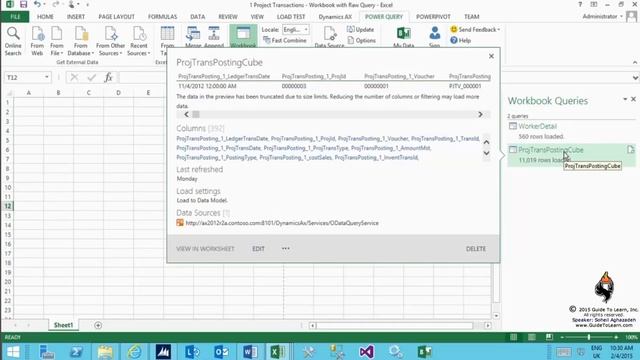
Task: Click the columns list up arrow
Action: point(487,142)
